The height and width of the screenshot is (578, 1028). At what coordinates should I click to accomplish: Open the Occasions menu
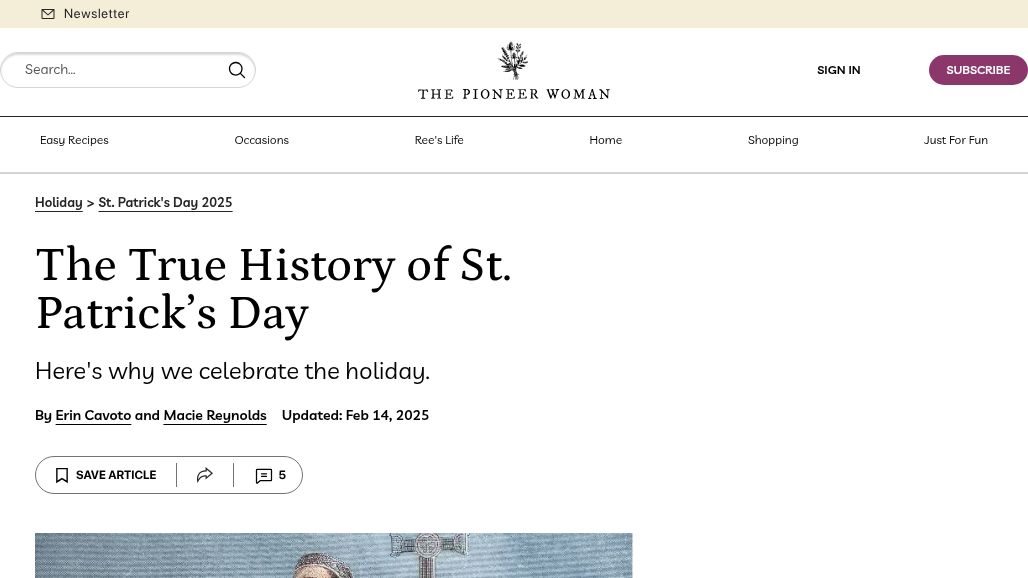(x=261, y=140)
